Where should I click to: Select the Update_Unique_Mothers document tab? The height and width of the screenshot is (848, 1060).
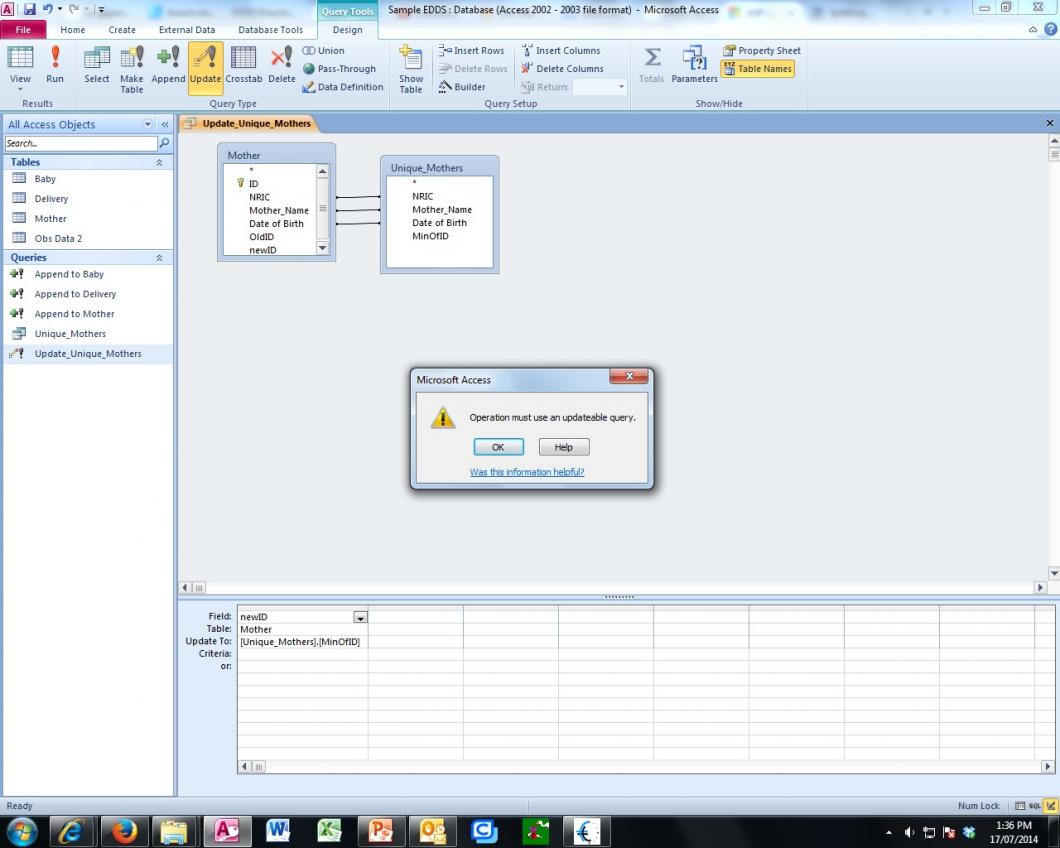pos(249,123)
